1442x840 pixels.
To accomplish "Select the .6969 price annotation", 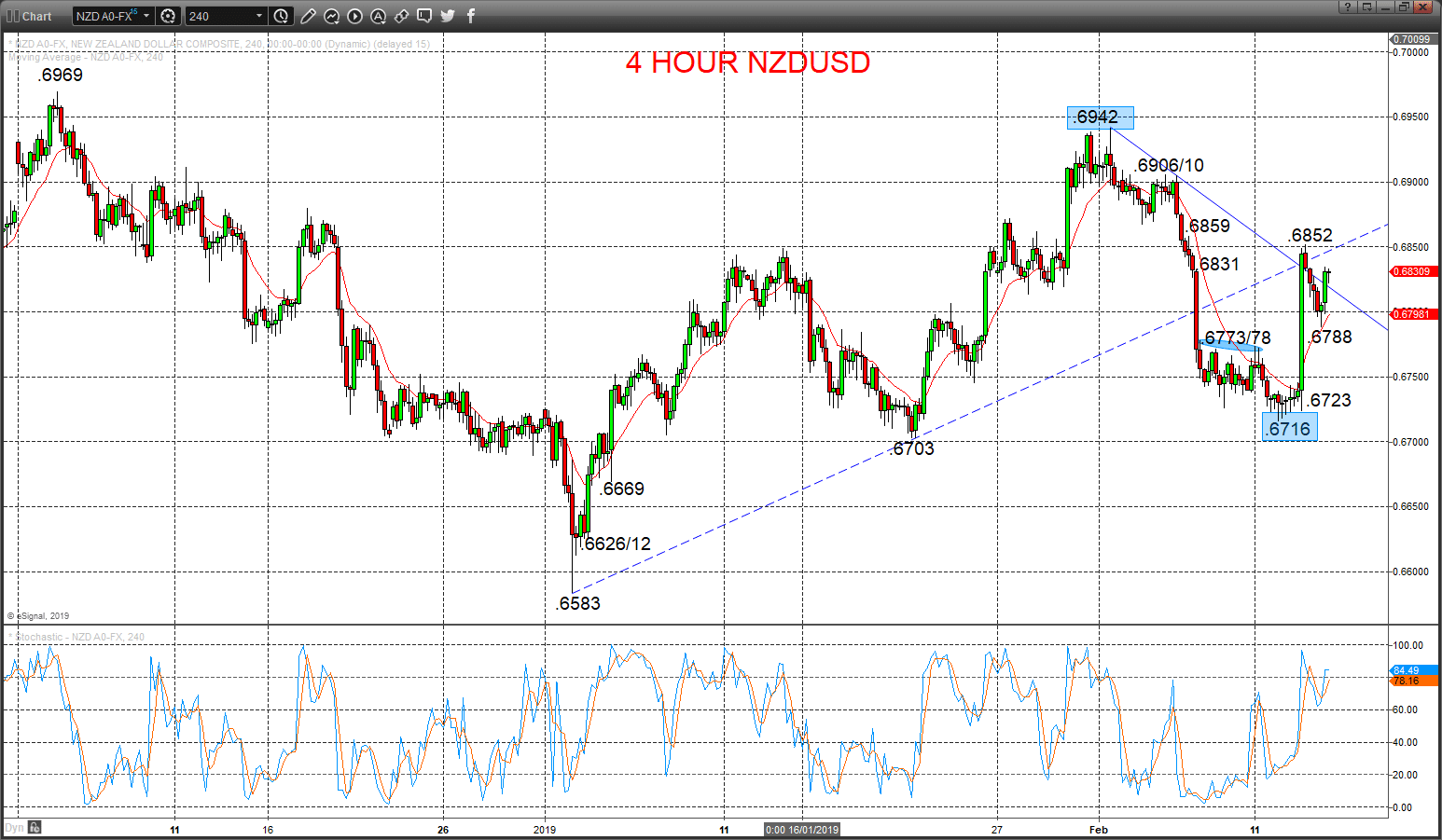I will pos(60,75).
